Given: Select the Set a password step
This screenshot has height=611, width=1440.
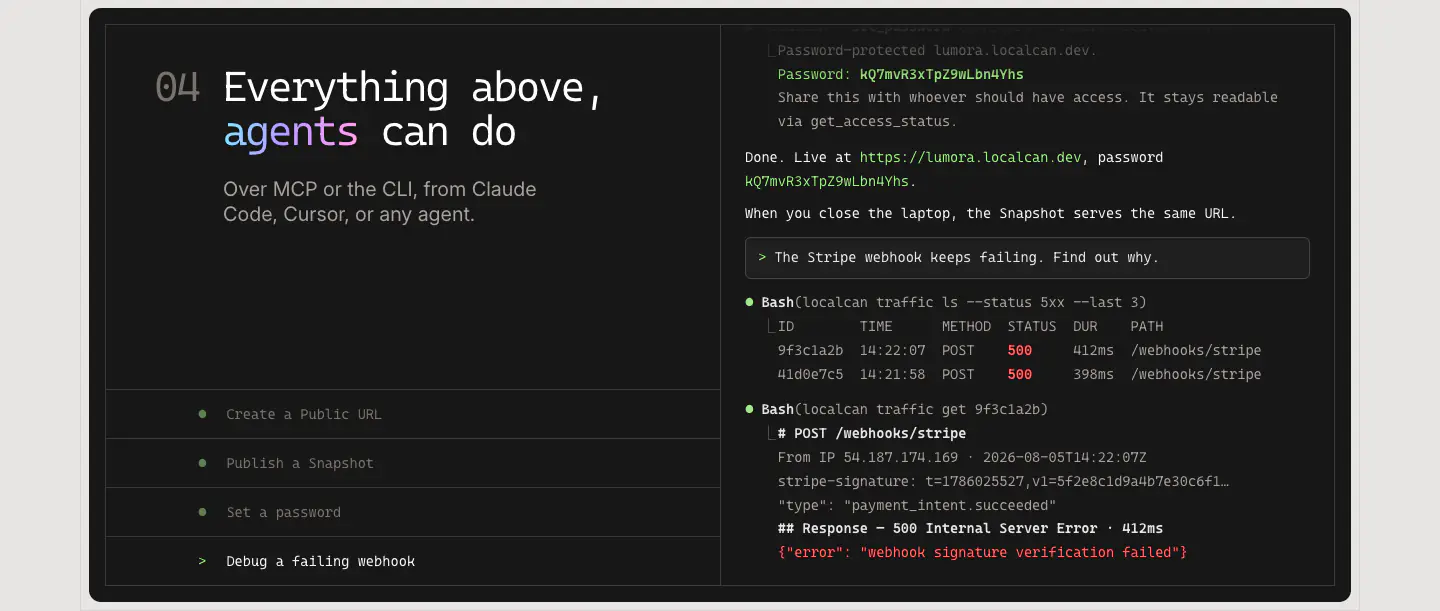Looking at the screenshot, I should [x=412, y=512].
